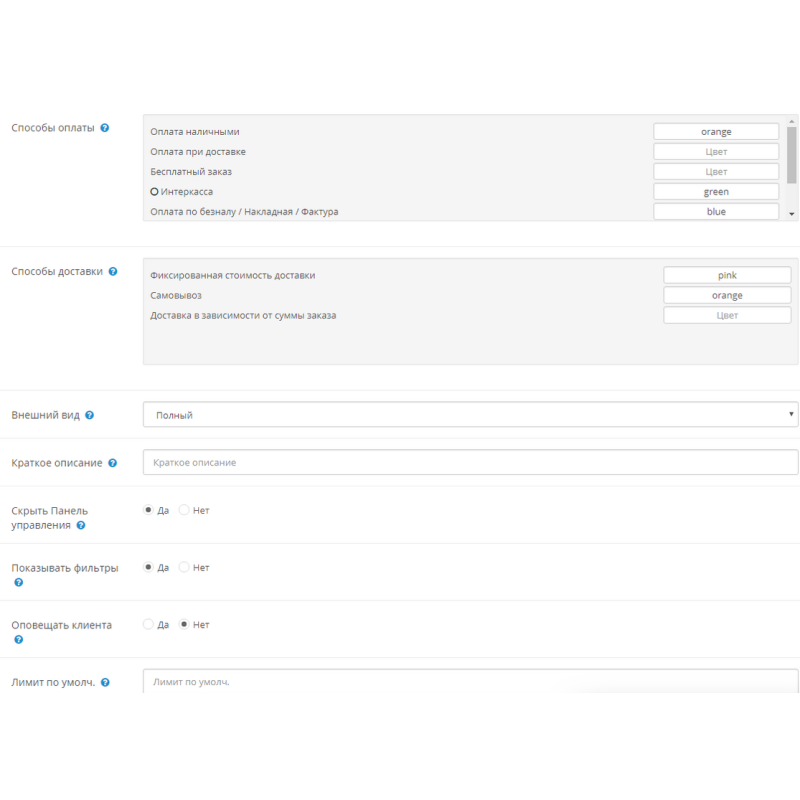
Task: Click the Лимит по умолч. input field
Action: [x=470, y=682]
